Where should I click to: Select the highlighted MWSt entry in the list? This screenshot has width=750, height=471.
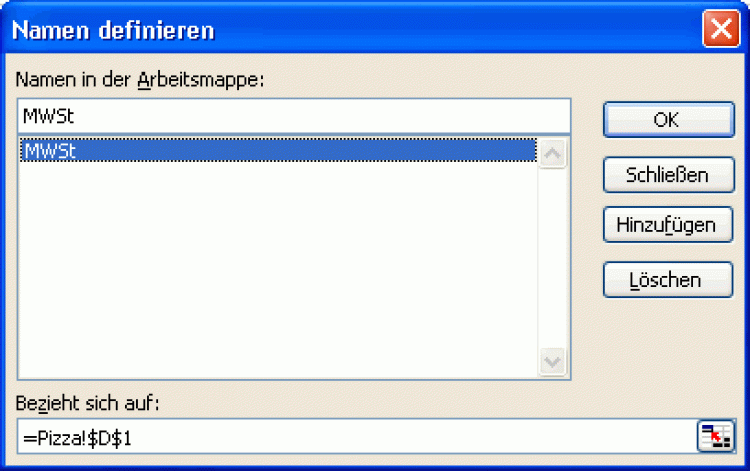point(278,150)
